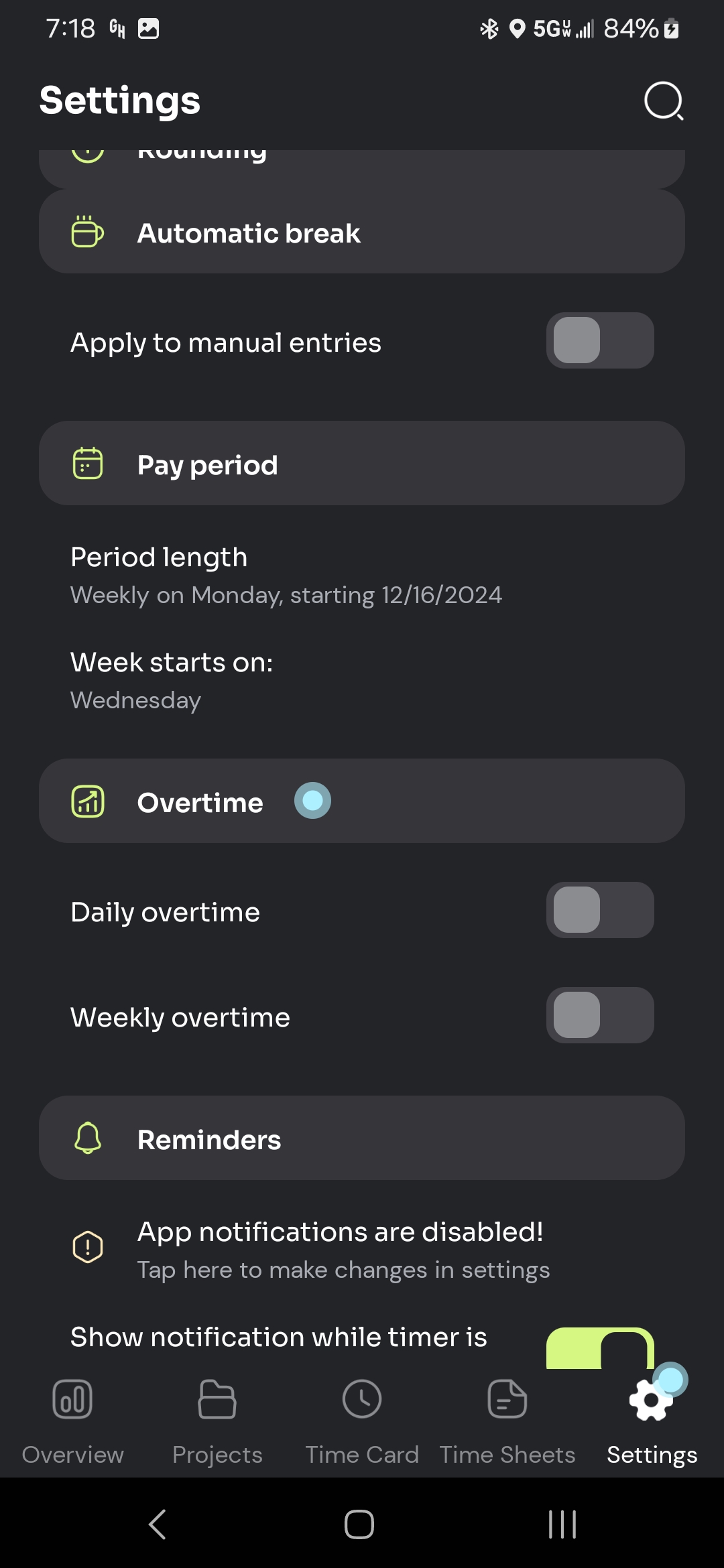The height and width of the screenshot is (1568, 724).
Task: Tap App notifications are disabled message
Action: click(342, 1249)
